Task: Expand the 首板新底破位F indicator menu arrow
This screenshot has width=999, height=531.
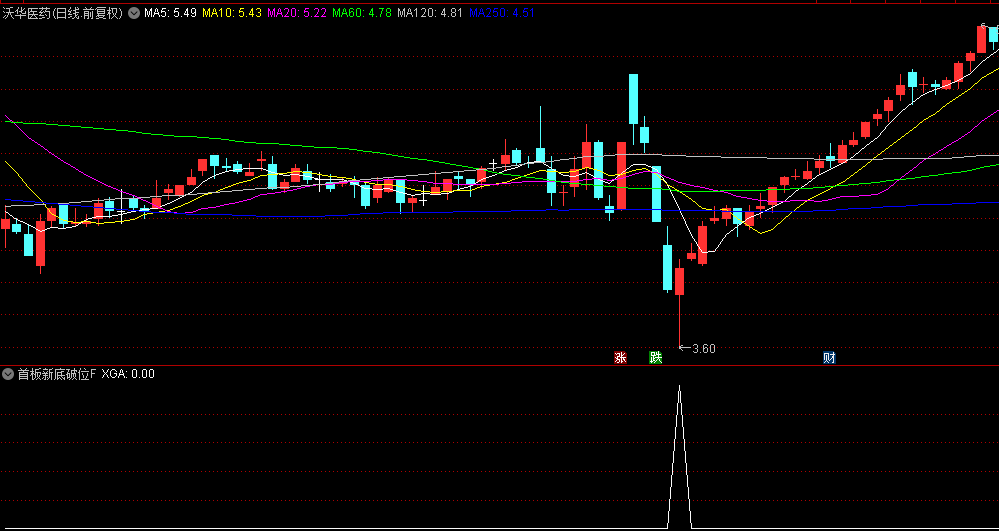Action: pos(8,374)
